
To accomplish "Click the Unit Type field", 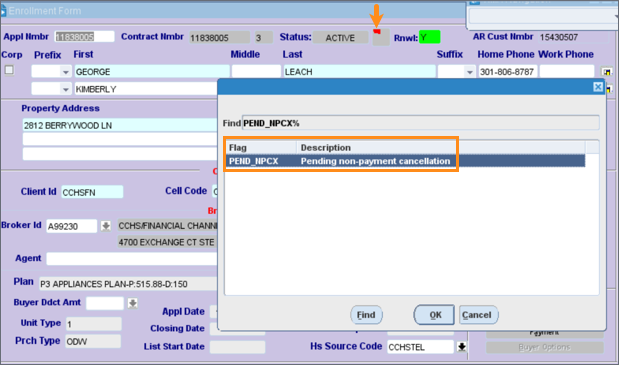I will click(x=94, y=324).
